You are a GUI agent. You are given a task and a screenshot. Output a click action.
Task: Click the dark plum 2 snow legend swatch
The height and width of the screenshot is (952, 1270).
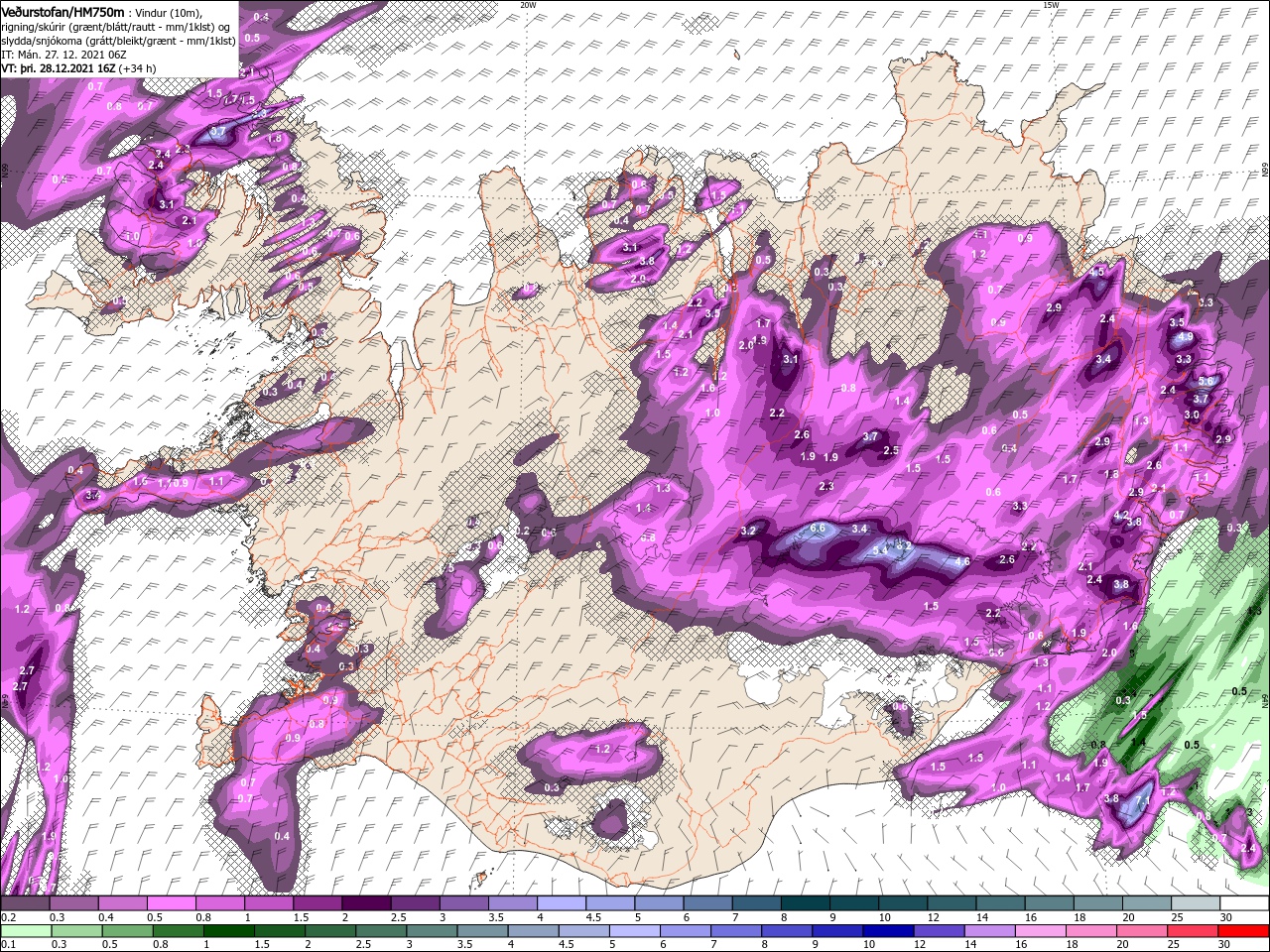click(x=366, y=904)
